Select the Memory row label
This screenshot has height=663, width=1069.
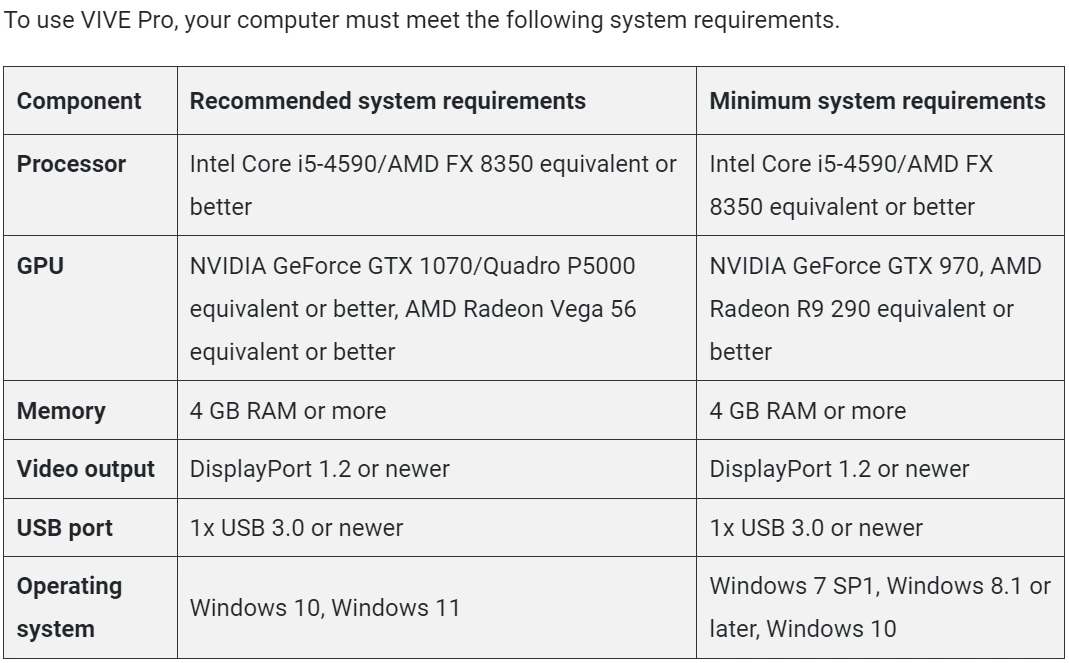(61, 411)
